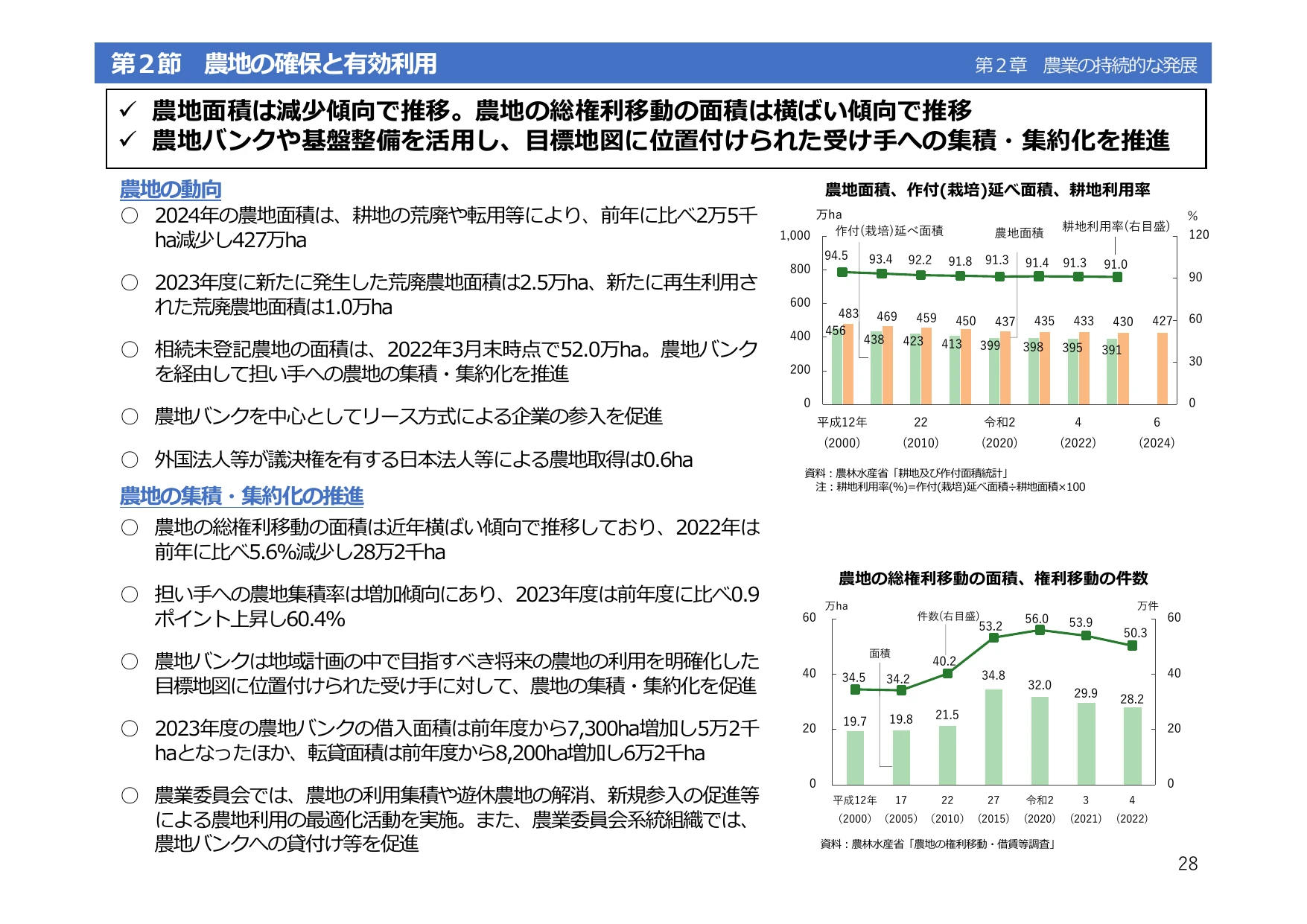1307x924 pixels.
Task: Click the bullet about 外国法人等 農地取得0.6ha
Action: pyautogui.click(x=423, y=459)
